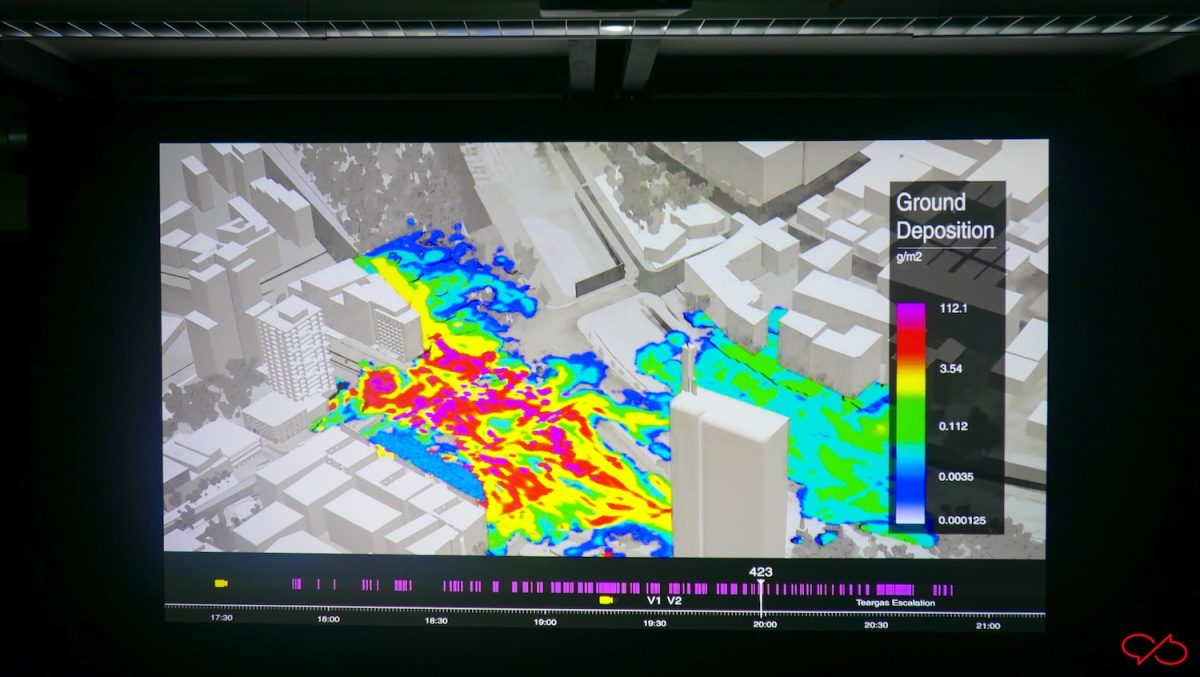This screenshot has width=1200, height=677.
Task: Jump to 19:00 on the timeline
Action: (x=545, y=621)
